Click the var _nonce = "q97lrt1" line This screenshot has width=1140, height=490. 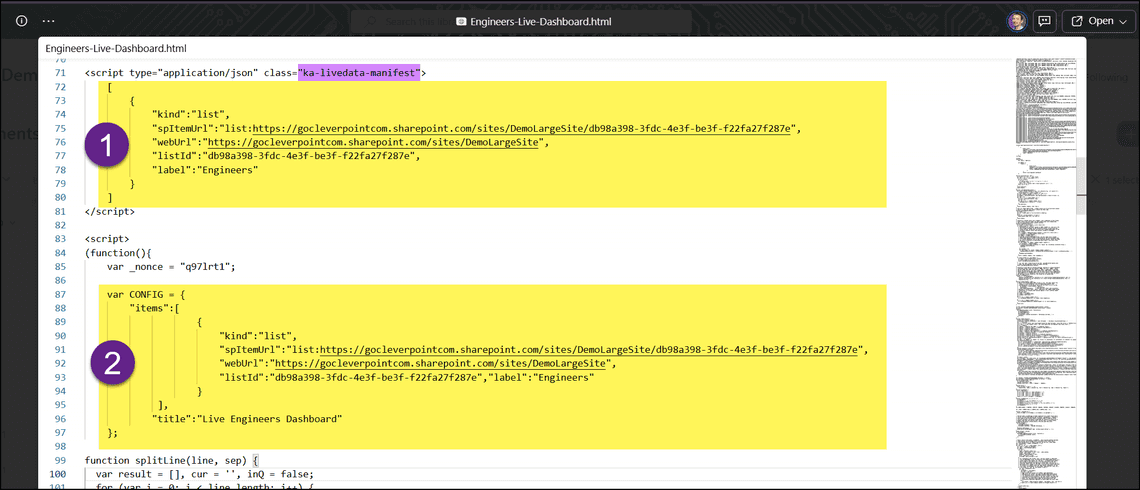click(172, 267)
